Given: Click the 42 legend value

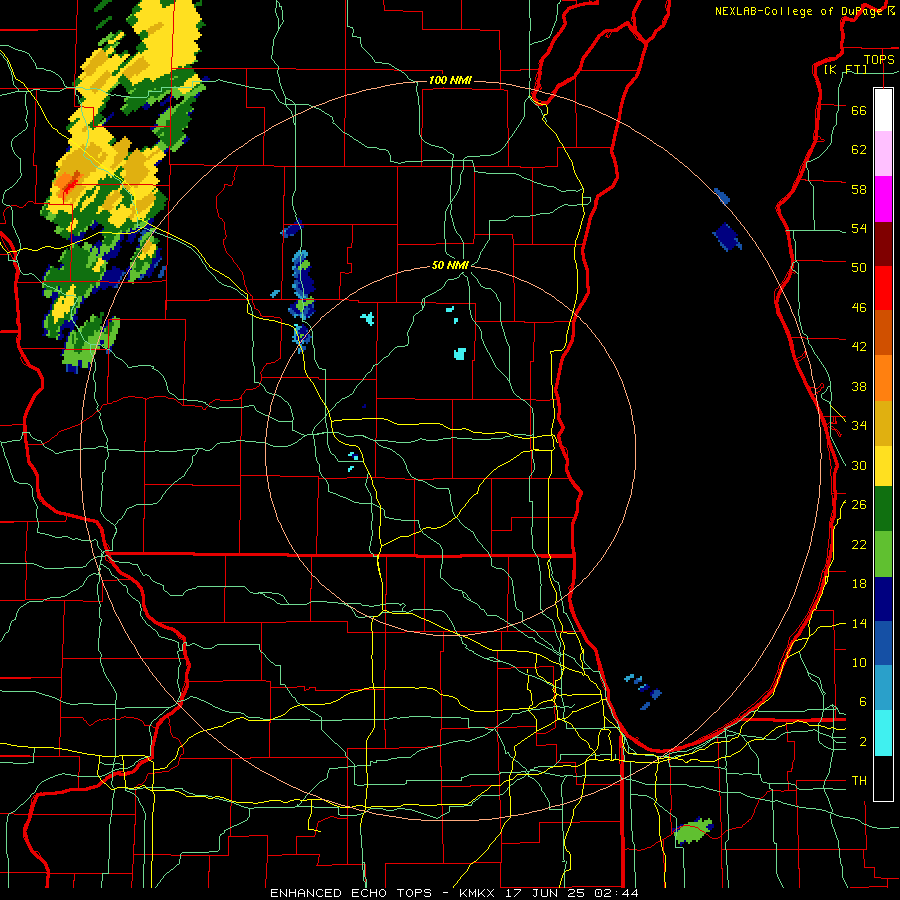Looking at the screenshot, I should (859, 347).
